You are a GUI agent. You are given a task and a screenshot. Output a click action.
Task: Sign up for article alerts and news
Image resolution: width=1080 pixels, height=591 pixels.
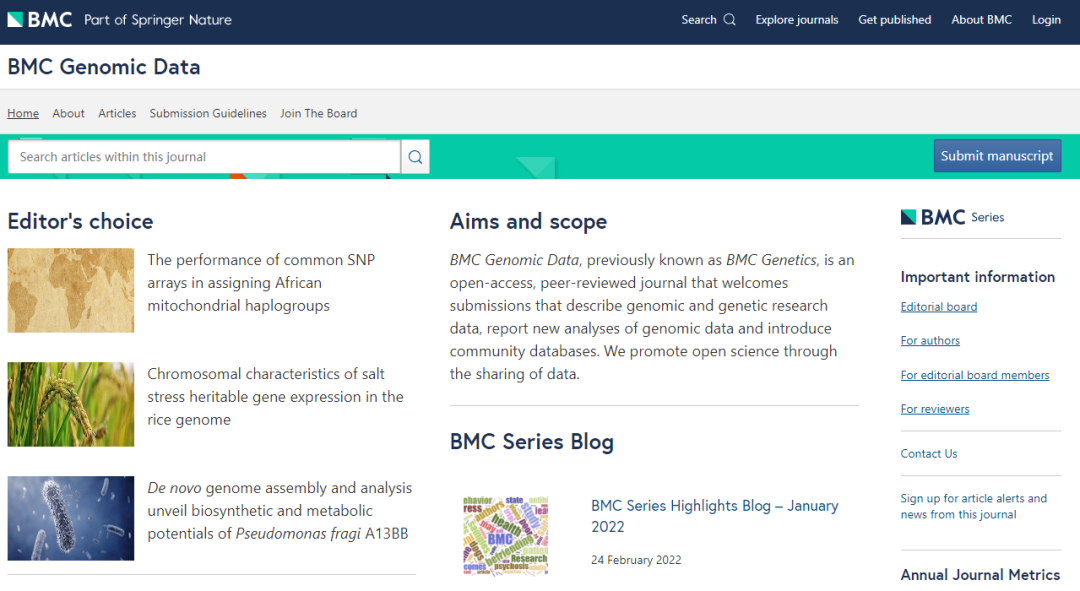974,506
